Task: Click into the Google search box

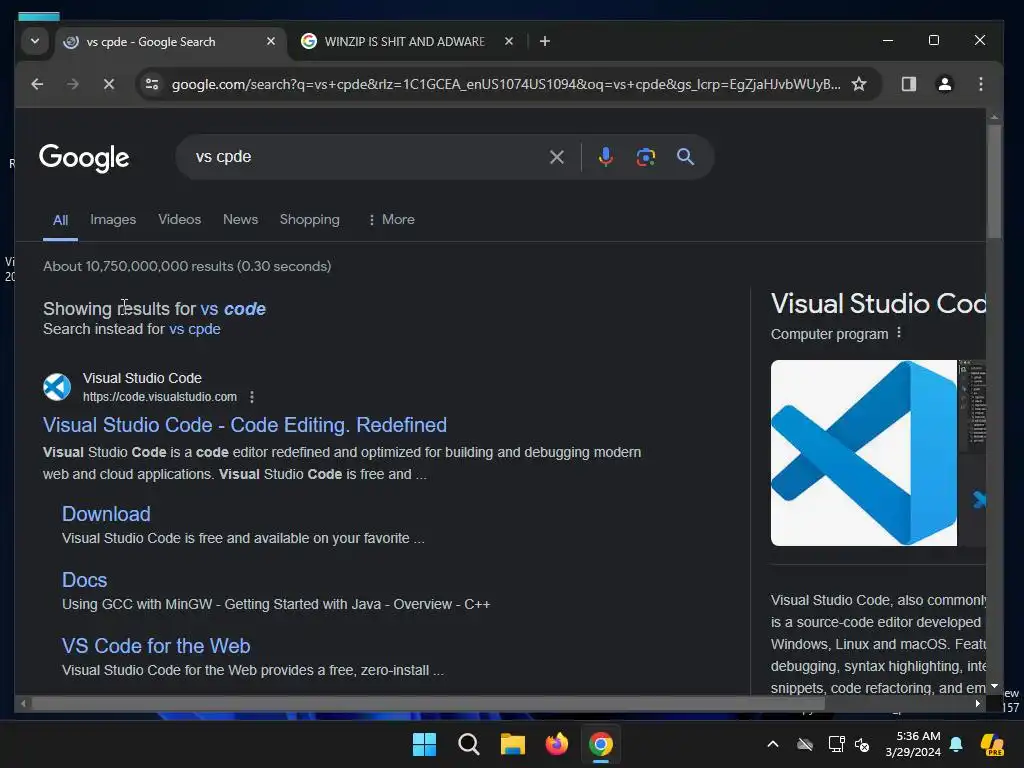Action: click(x=366, y=157)
